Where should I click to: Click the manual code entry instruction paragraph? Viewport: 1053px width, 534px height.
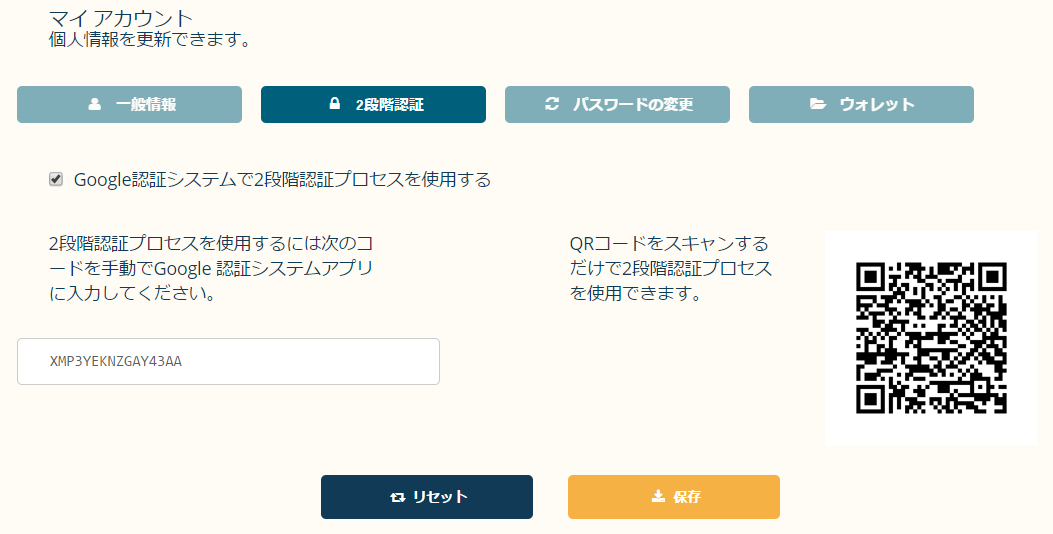pos(212,269)
